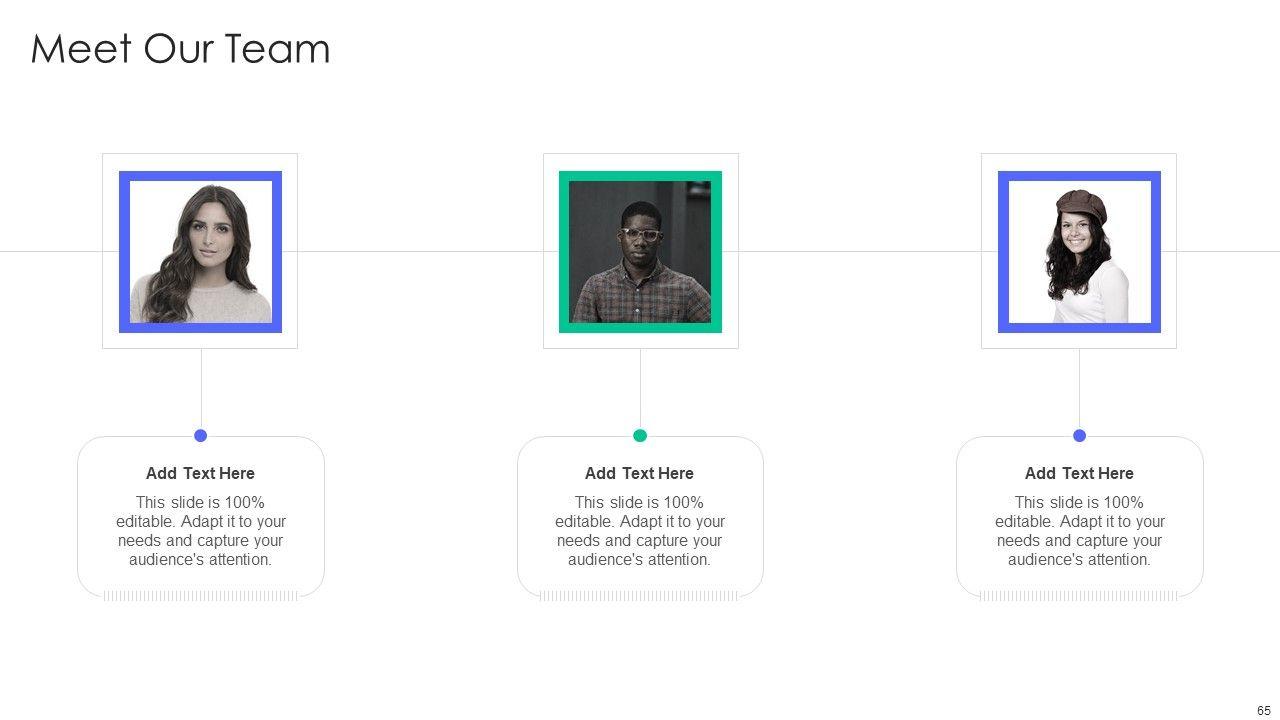Select the right "Add Text Here" heading
Image resolution: width=1280 pixels, height=720 pixels.
pyautogui.click(x=1079, y=473)
